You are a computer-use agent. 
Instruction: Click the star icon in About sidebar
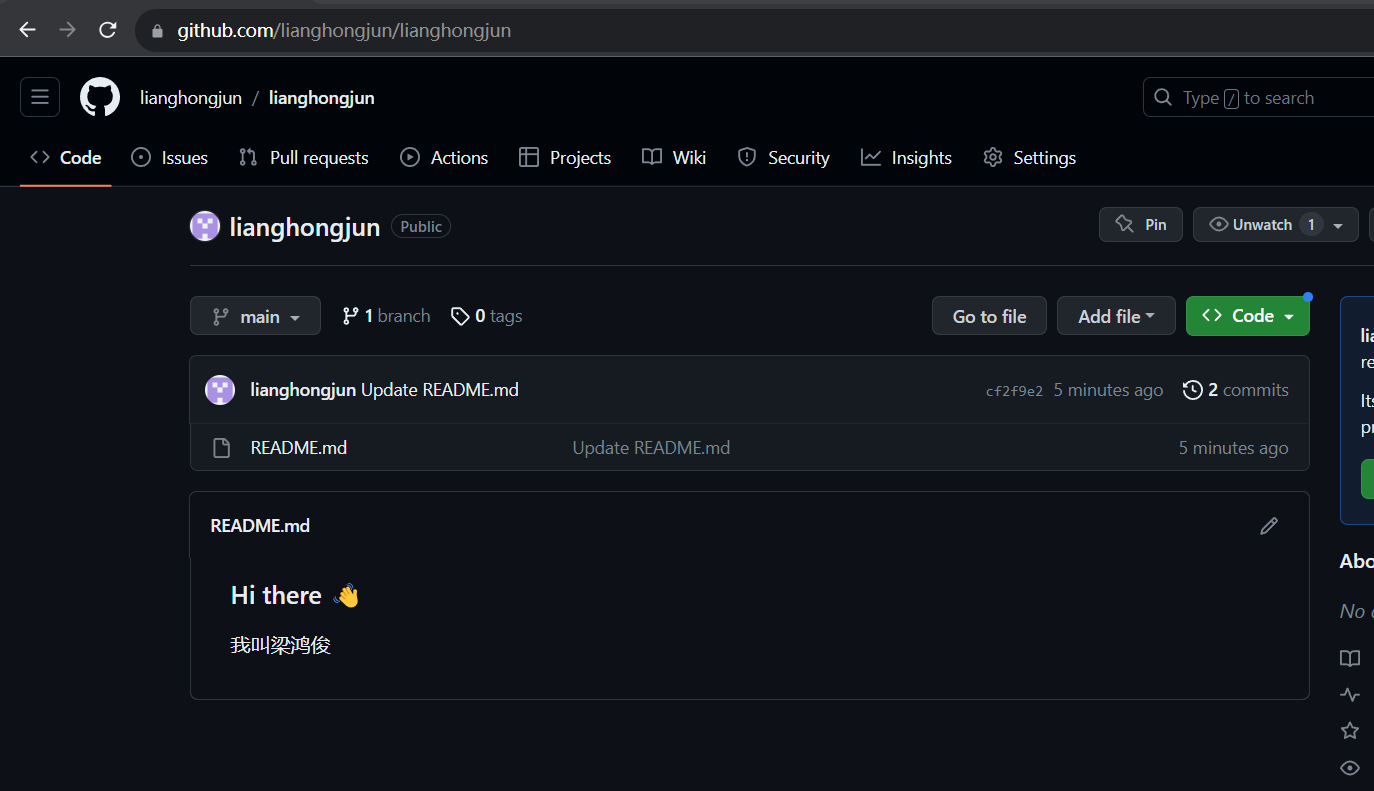click(x=1350, y=731)
